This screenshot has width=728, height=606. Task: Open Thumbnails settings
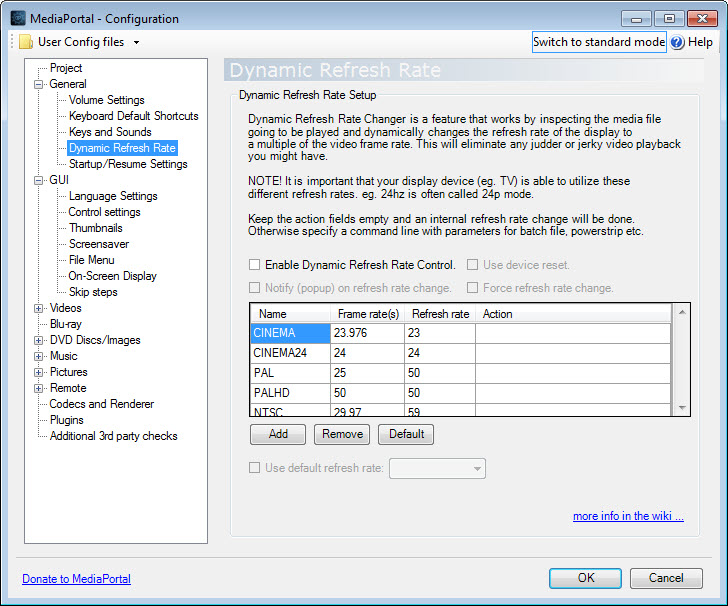click(96, 228)
